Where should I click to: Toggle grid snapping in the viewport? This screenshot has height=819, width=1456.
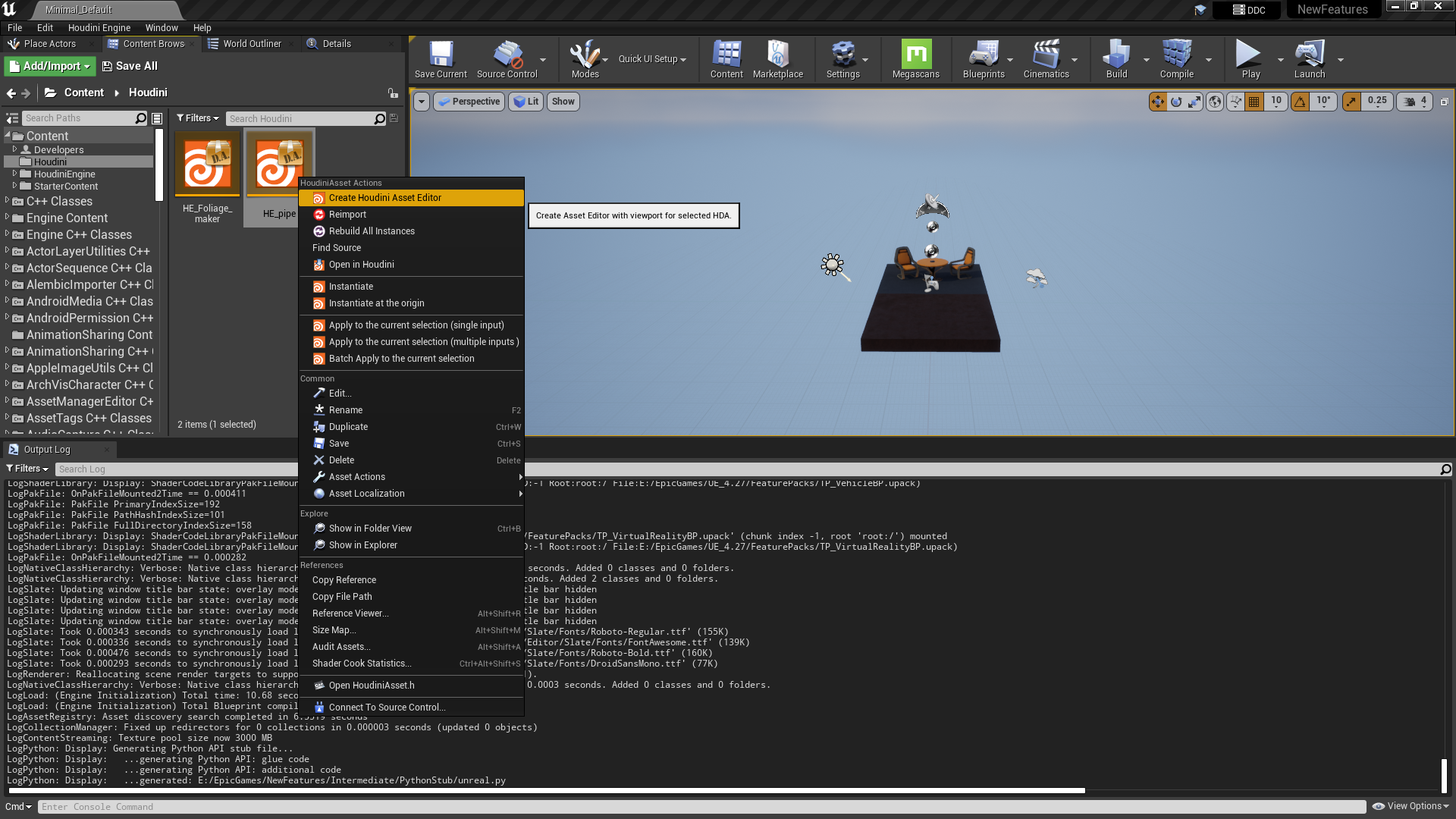[x=1253, y=101]
